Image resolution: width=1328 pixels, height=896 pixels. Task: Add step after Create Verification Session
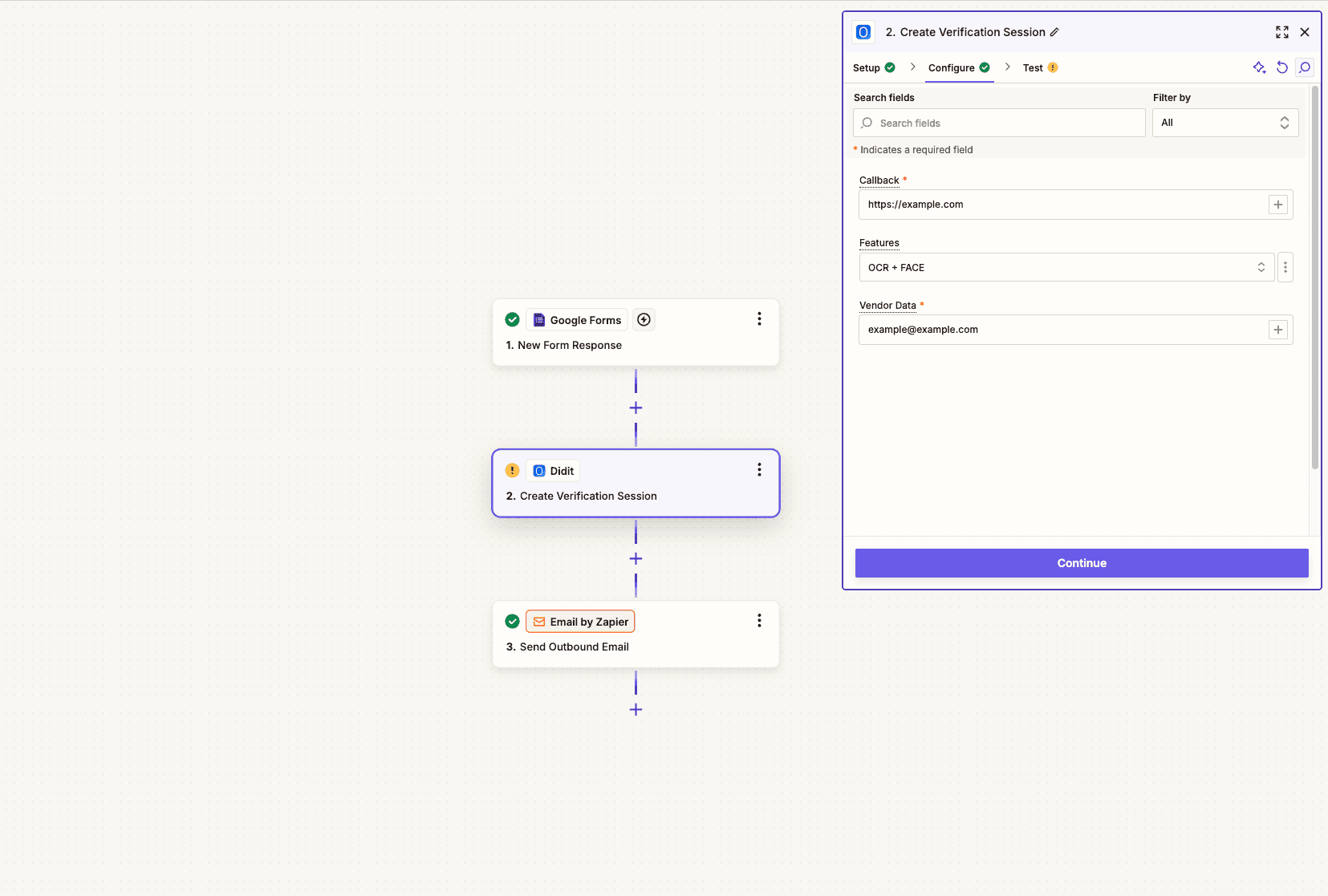[636, 559]
